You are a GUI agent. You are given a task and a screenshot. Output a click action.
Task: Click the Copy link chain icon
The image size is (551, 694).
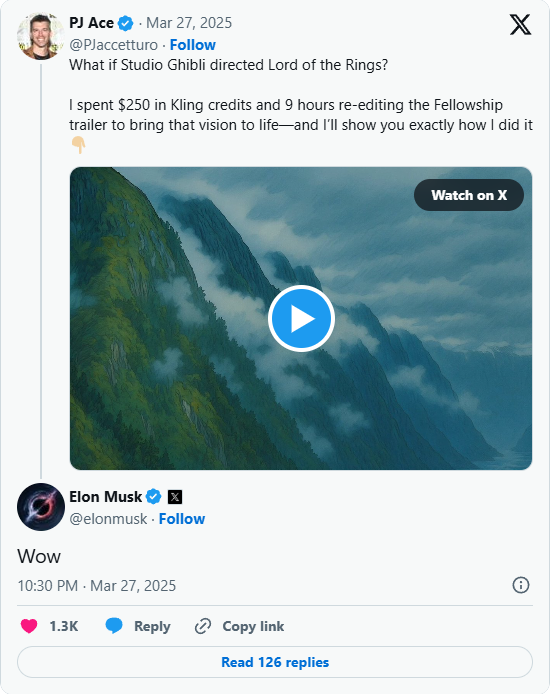pos(203,626)
